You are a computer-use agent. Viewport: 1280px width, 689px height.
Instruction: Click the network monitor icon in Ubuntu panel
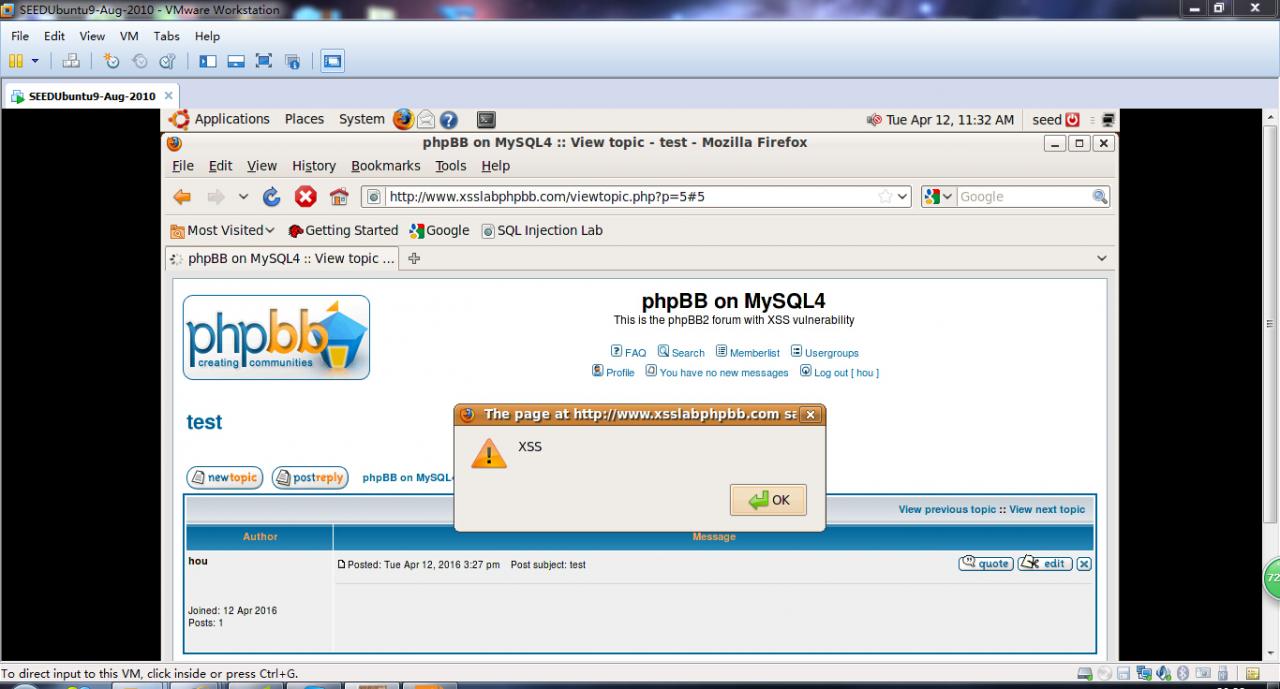click(1107, 120)
